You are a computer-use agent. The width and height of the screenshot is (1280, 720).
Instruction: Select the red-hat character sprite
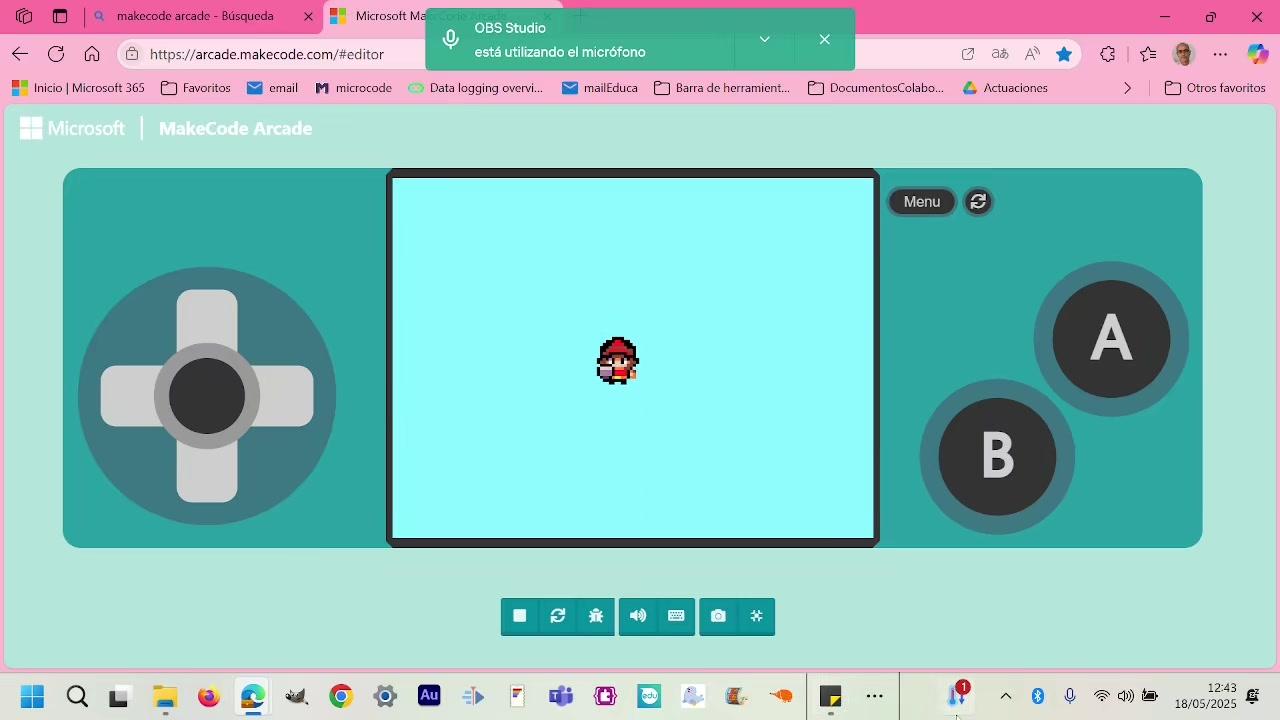(617, 361)
